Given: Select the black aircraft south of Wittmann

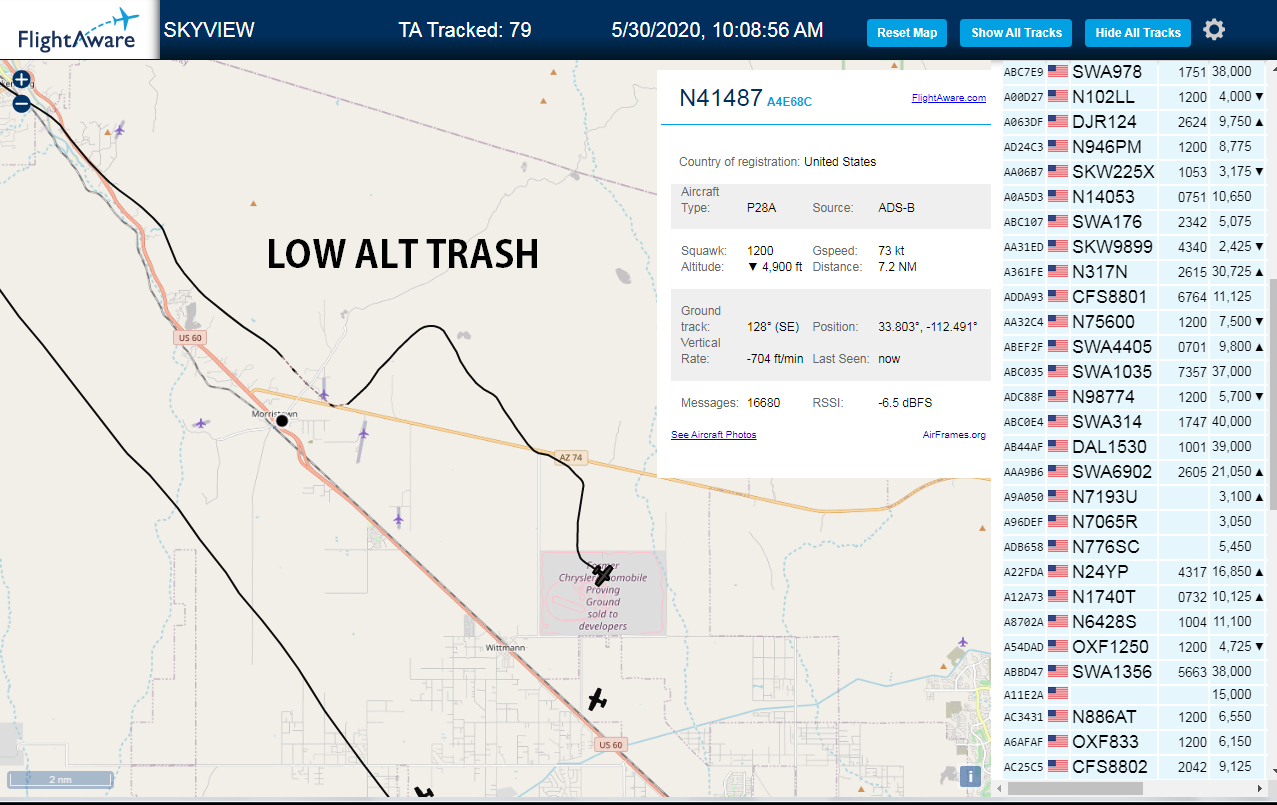Looking at the screenshot, I should point(598,700).
